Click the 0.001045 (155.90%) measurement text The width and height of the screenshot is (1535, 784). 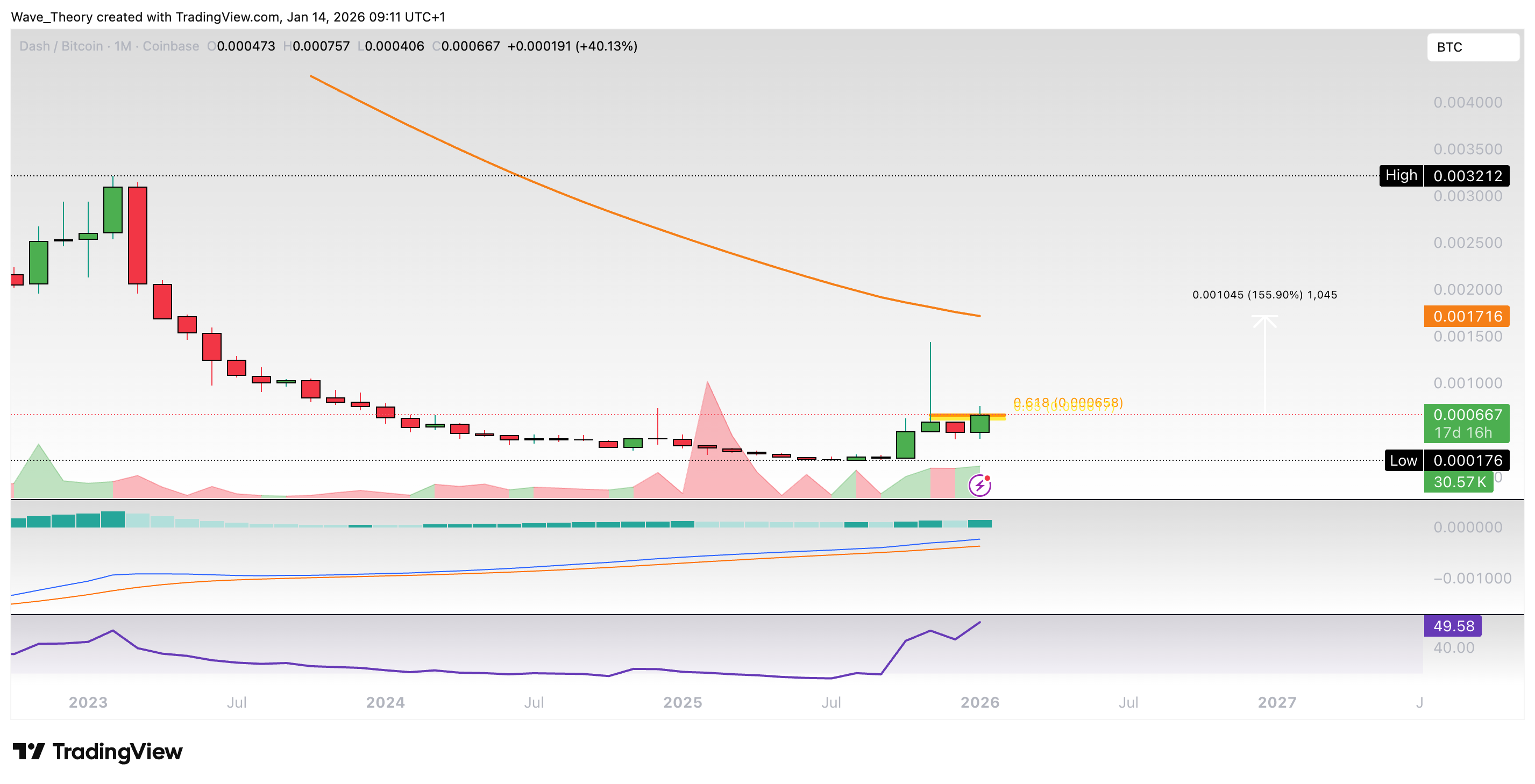tap(1264, 294)
